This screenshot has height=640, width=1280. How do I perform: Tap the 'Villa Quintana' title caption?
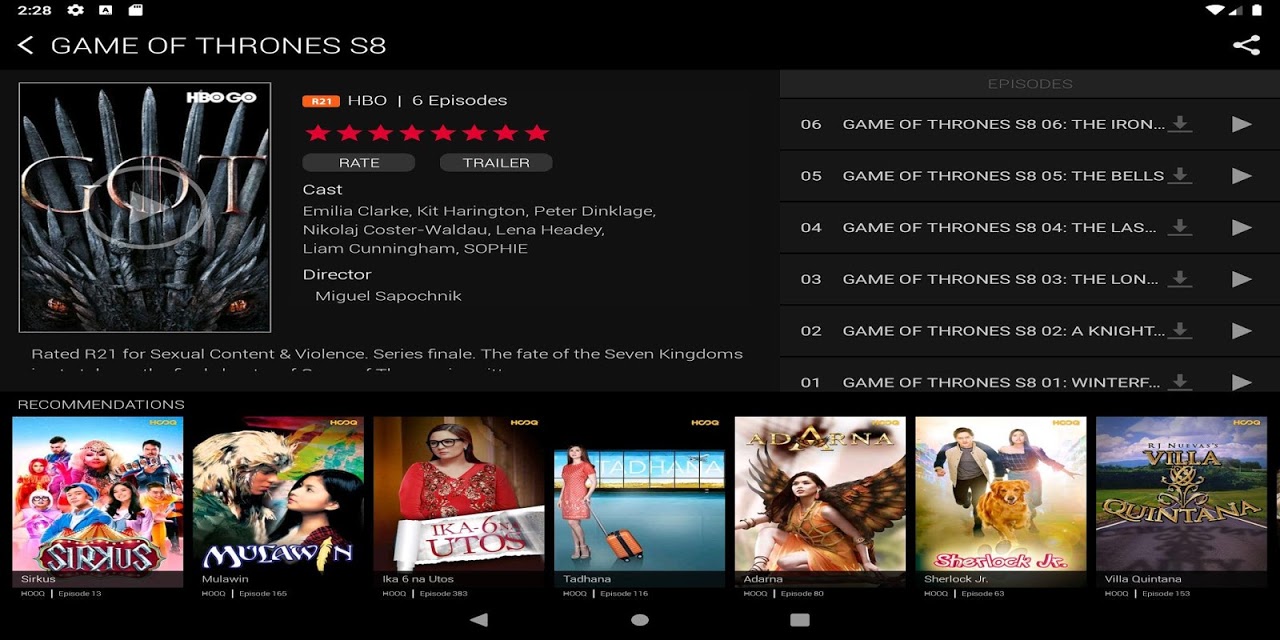(1143, 579)
